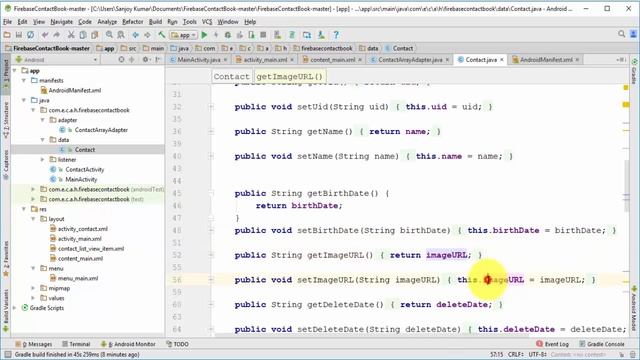
Task: Open the Project panel gear settings
Action: pos(146,60)
